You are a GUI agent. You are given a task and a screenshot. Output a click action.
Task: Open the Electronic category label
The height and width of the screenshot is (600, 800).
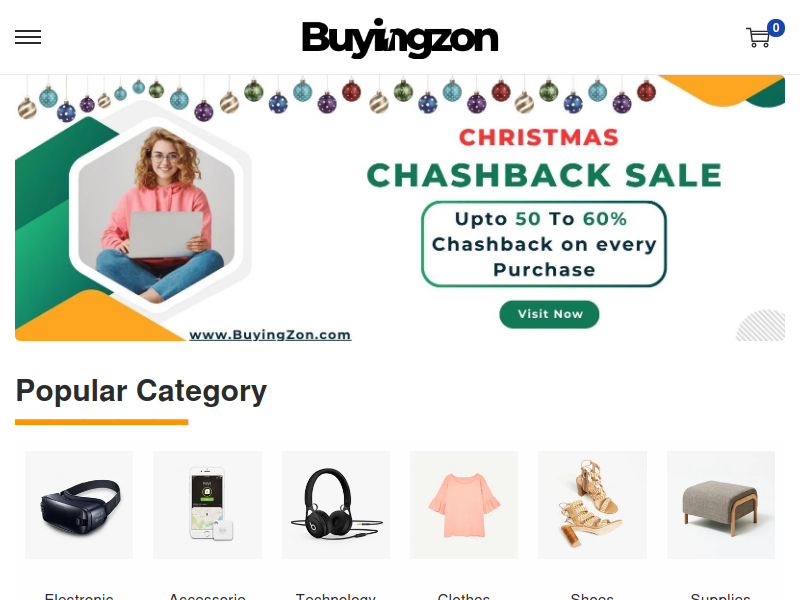(79, 596)
